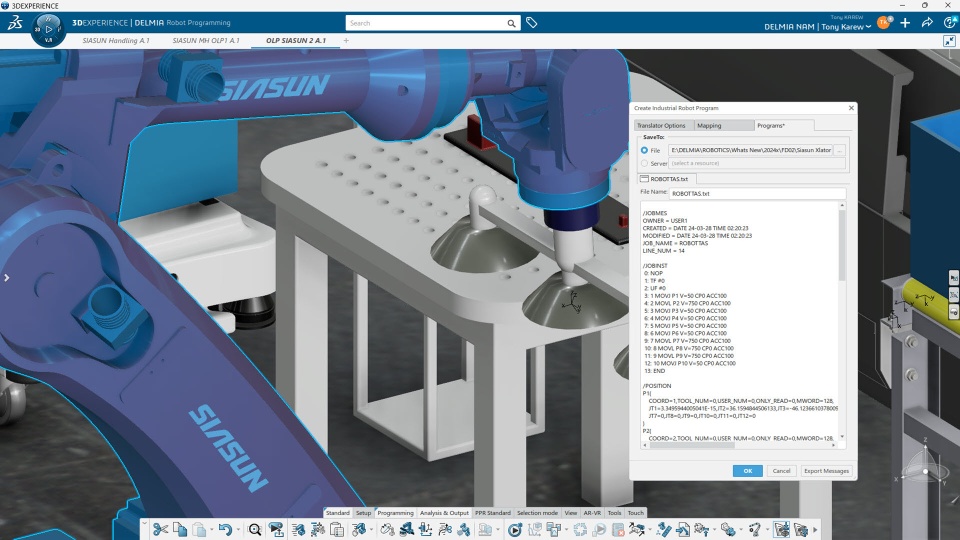Expand the bottom toolbar left chevron
Screen dimensions: 960x540
[x=144, y=523]
